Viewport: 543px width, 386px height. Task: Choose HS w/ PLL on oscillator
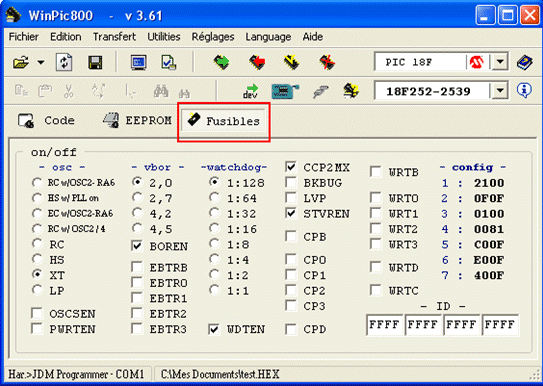[x=37, y=198]
